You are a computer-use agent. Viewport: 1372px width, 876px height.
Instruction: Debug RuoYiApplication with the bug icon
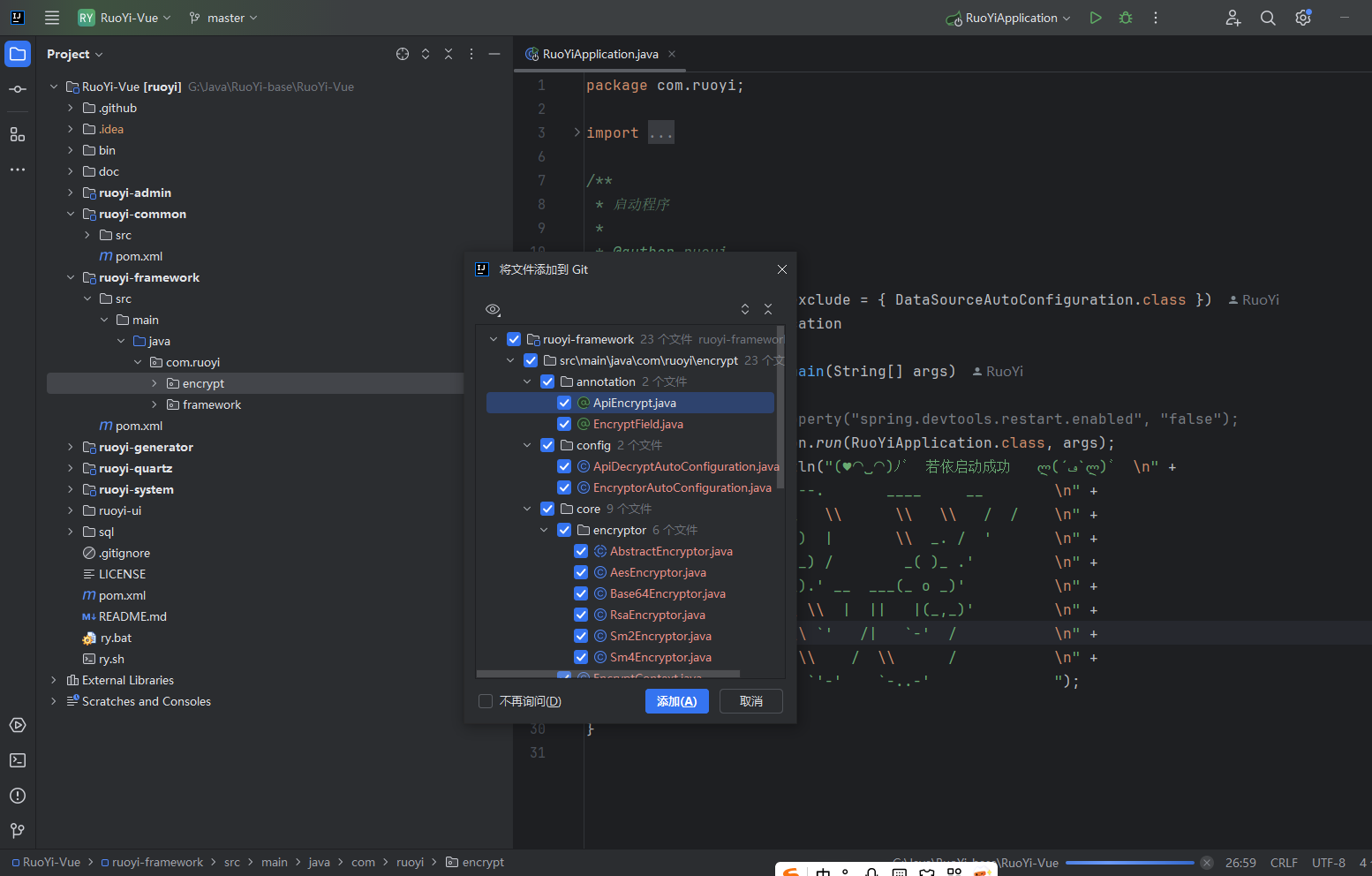pyautogui.click(x=1126, y=18)
